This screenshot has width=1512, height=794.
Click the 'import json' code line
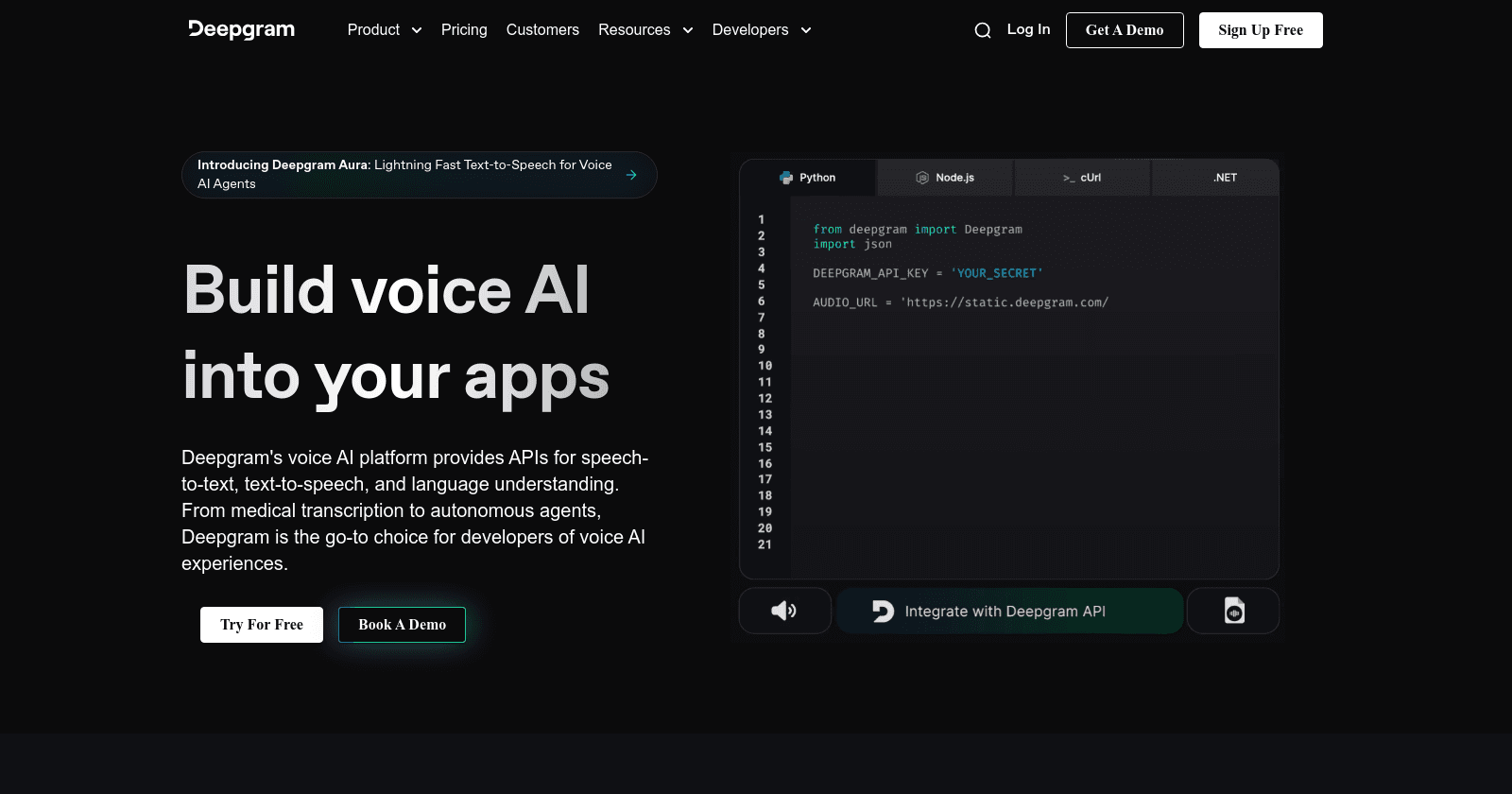tap(852, 244)
